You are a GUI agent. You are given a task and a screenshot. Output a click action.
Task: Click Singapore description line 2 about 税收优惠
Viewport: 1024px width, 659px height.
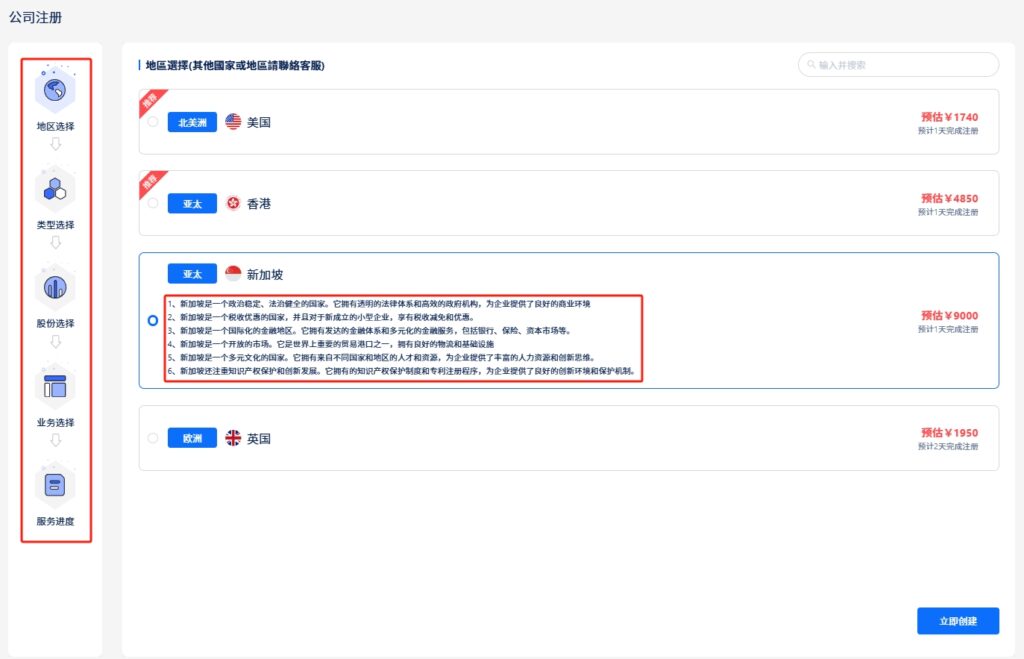coord(321,317)
